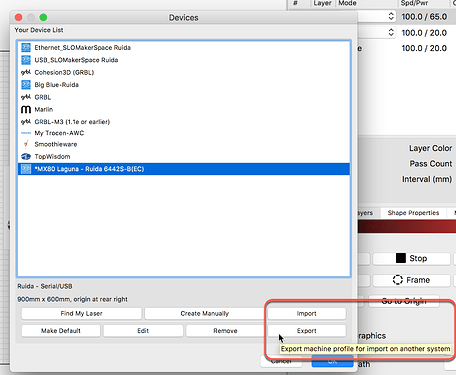Open the mode dropdown on the 100.0 / 65.0 row
Screen dimensions: 456x375
(x=391, y=16)
